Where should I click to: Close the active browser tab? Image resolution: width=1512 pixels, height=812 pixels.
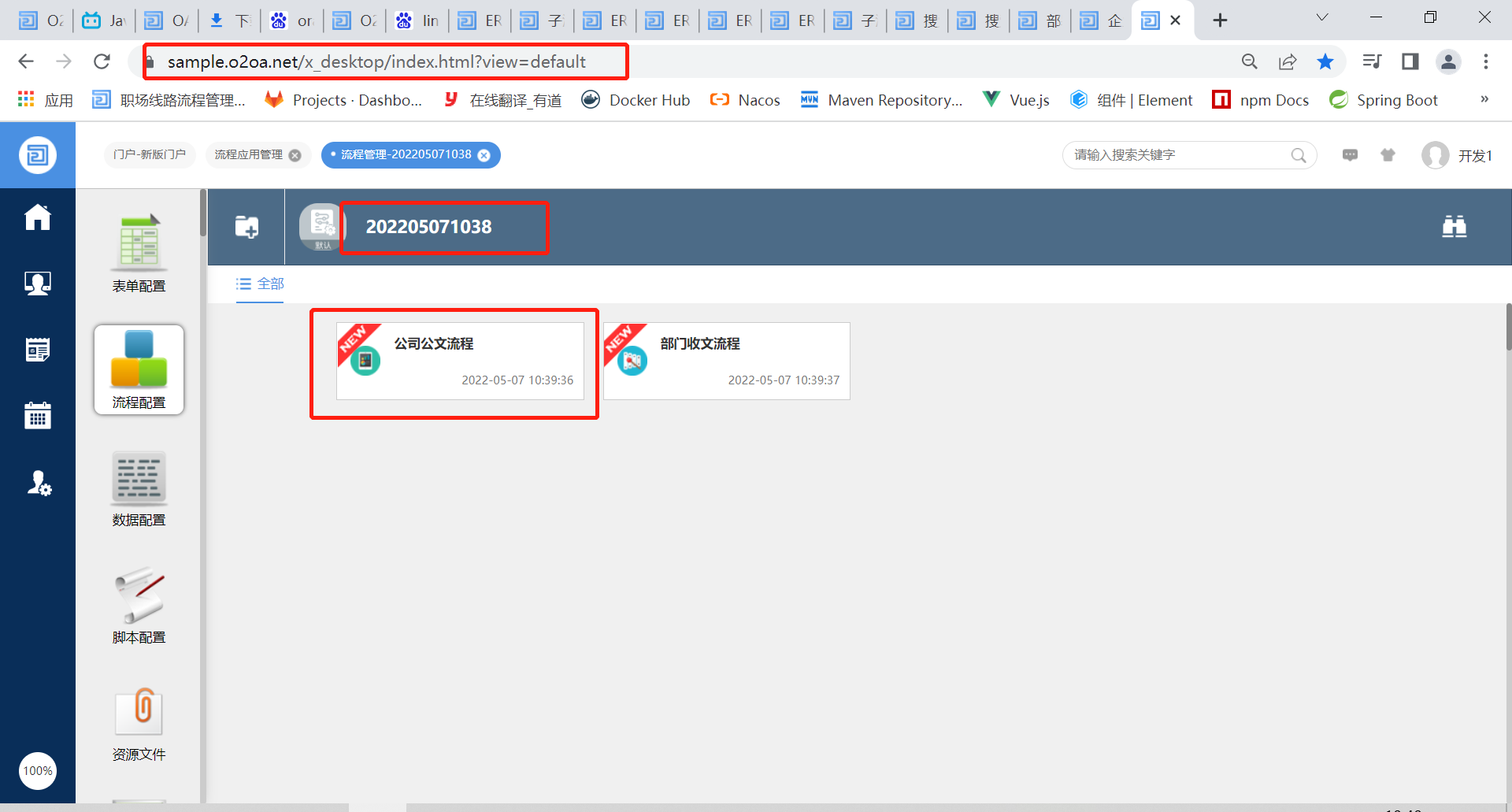(1176, 20)
